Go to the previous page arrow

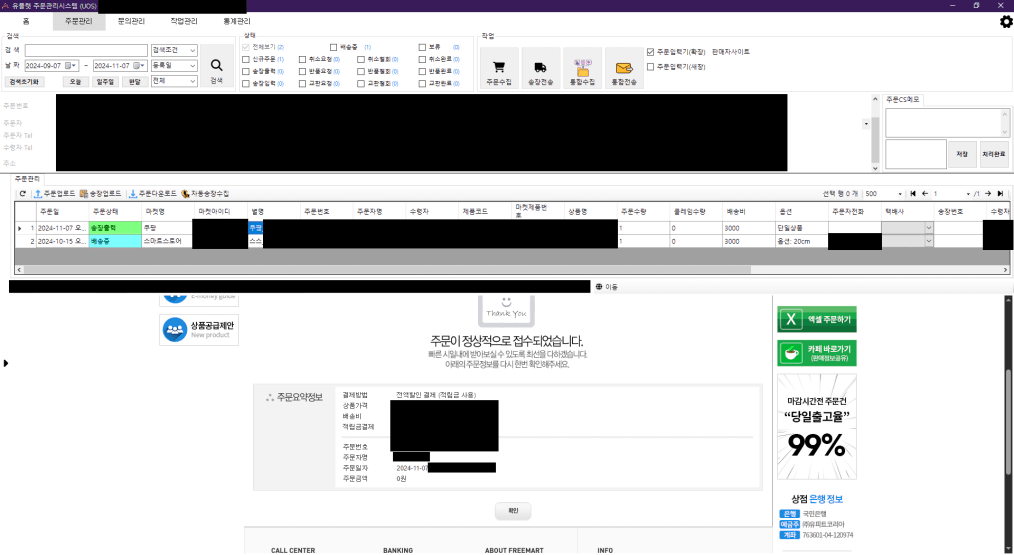click(x=925, y=193)
